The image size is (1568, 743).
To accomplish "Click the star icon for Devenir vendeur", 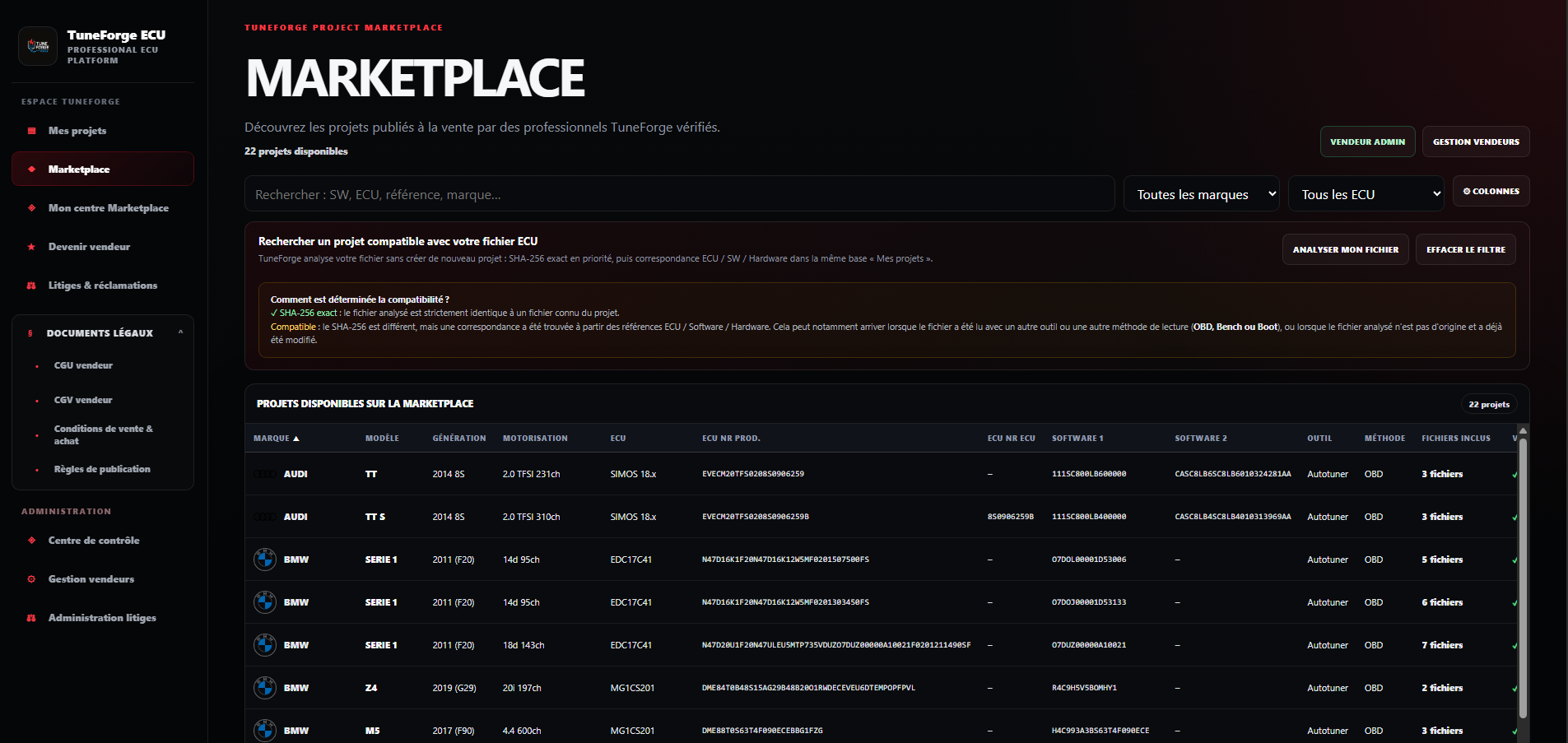I will (32, 247).
